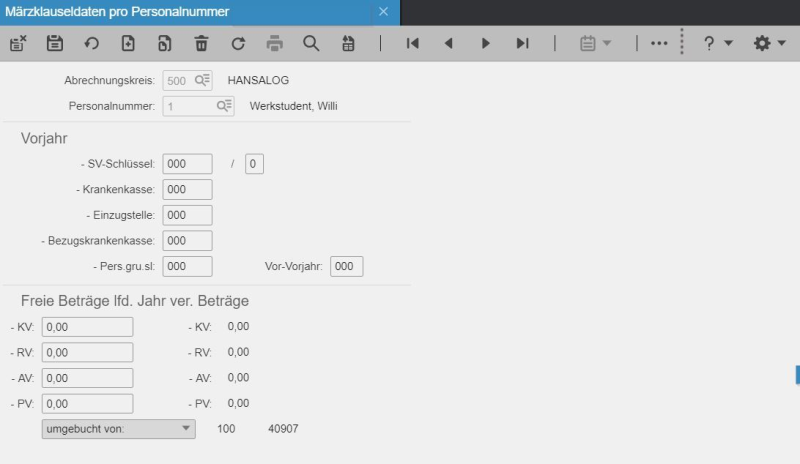Click the 'Vorjahr' section heading
Image resolution: width=800 pixels, height=464 pixels.
pyautogui.click(x=44, y=138)
